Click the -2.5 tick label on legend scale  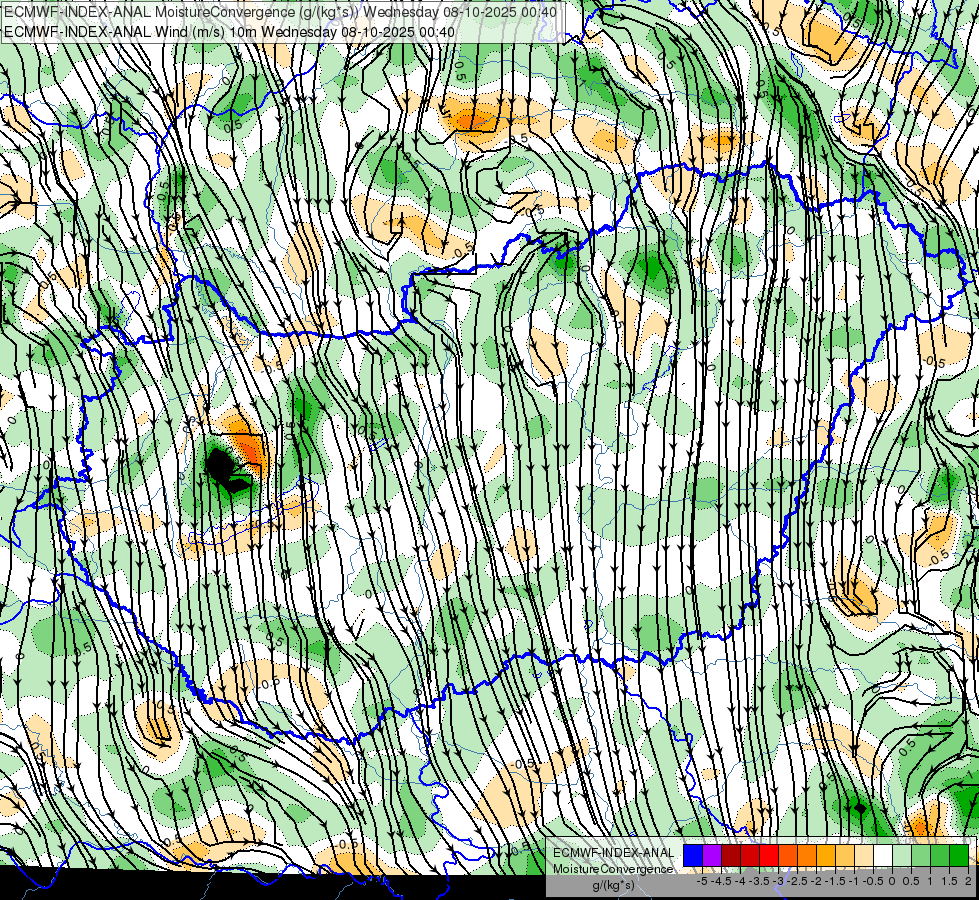click(797, 881)
